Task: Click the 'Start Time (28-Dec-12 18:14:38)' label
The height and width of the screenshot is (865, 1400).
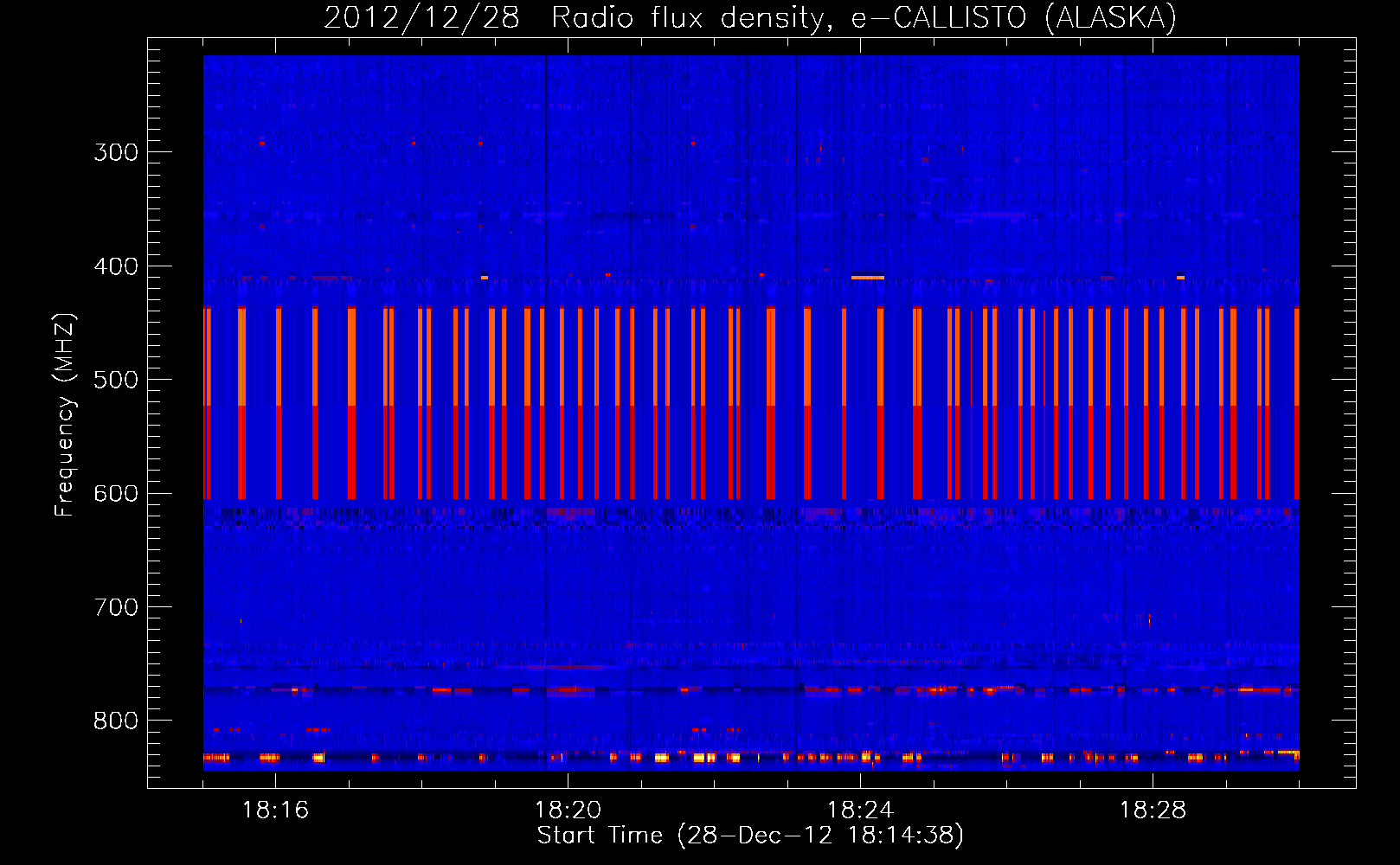Action: tap(750, 836)
